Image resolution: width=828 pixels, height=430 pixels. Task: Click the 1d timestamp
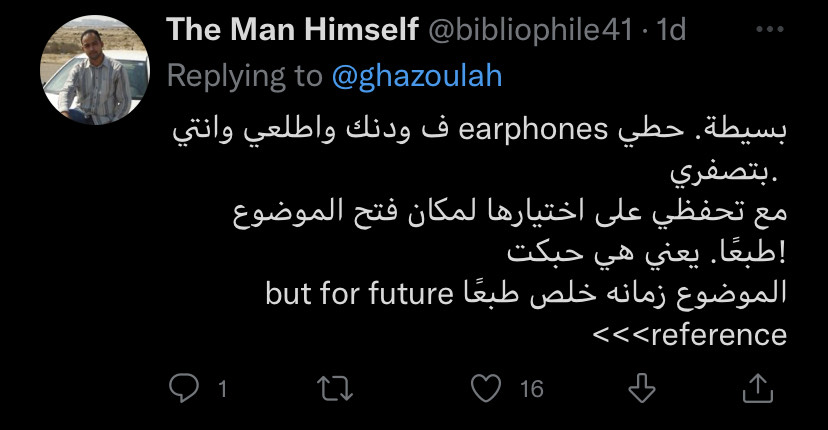click(671, 30)
